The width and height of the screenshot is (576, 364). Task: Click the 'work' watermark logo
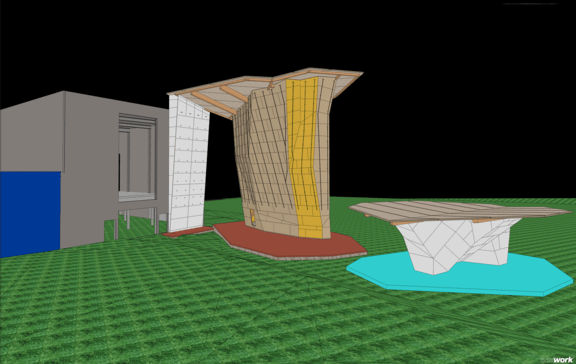[563, 360]
